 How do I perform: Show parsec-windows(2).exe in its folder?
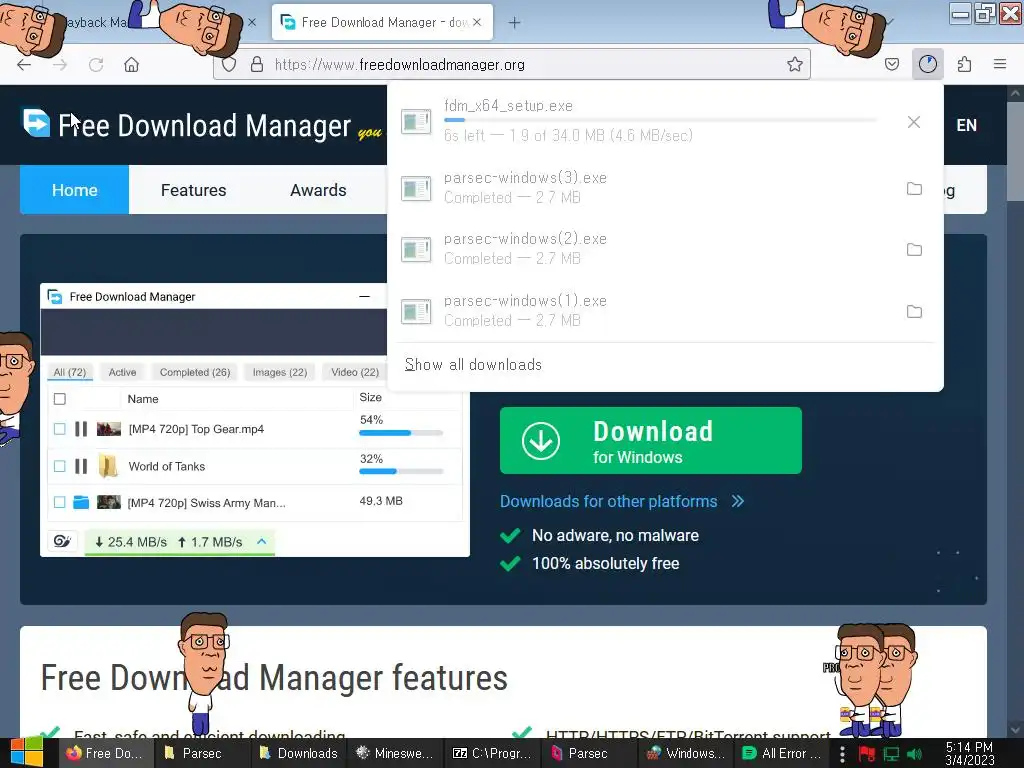coord(914,249)
